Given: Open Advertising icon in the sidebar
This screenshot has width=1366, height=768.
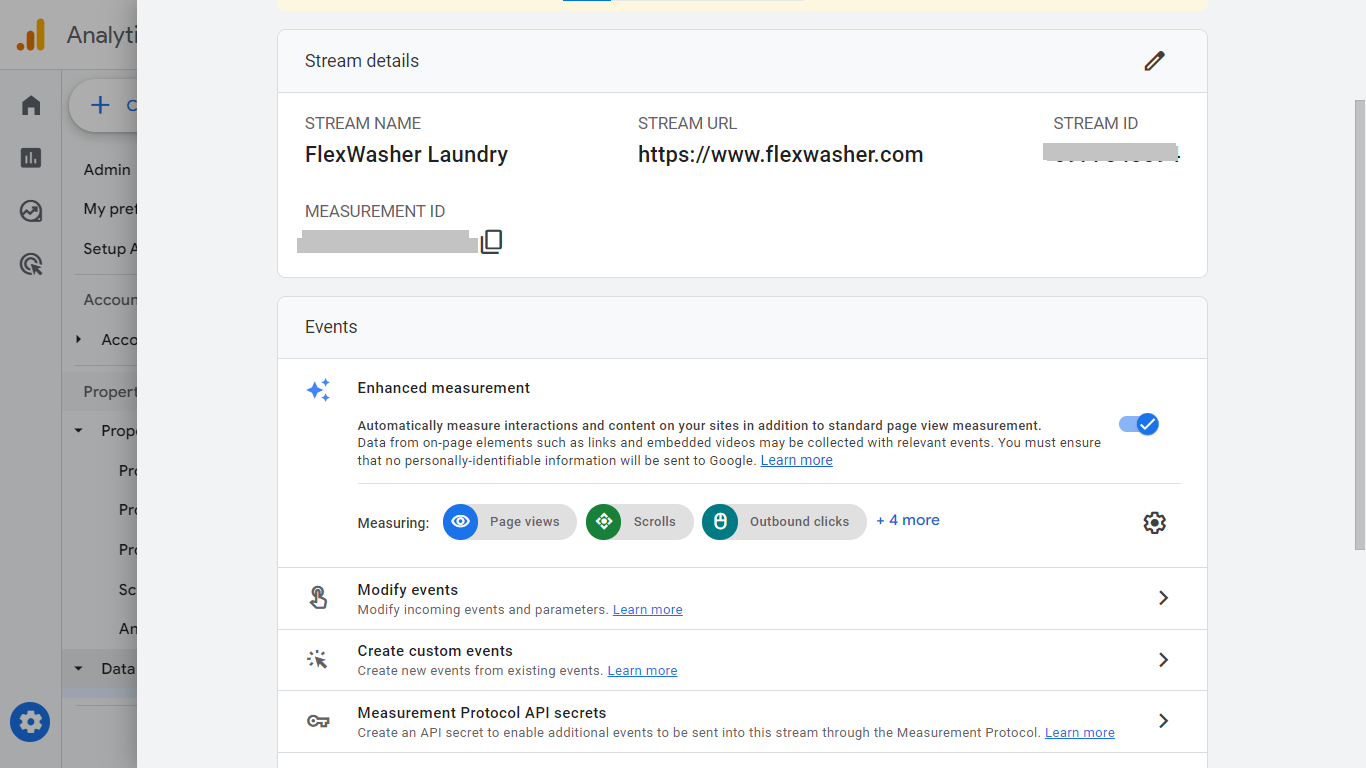Looking at the screenshot, I should point(31,264).
